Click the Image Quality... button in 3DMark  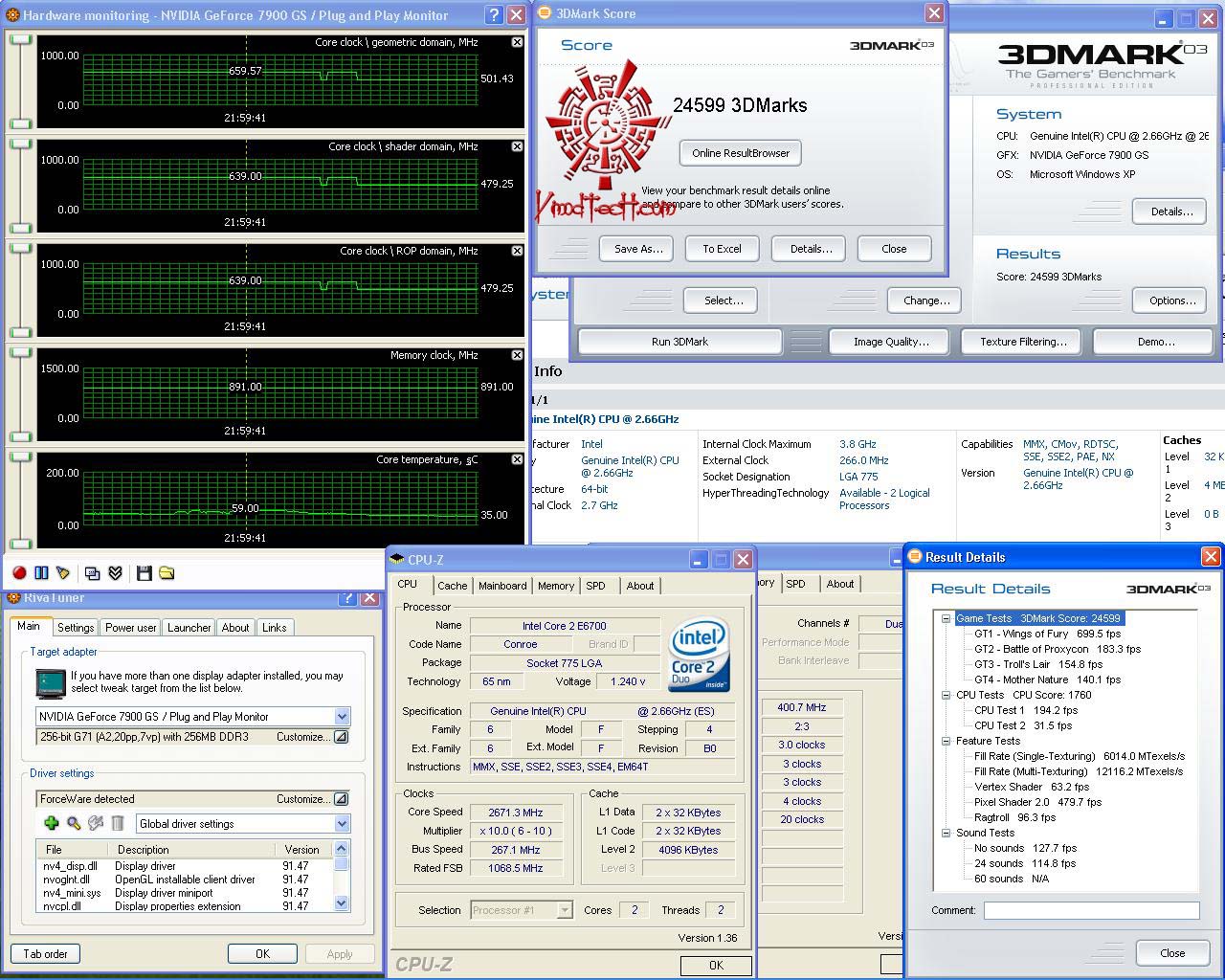click(x=891, y=342)
